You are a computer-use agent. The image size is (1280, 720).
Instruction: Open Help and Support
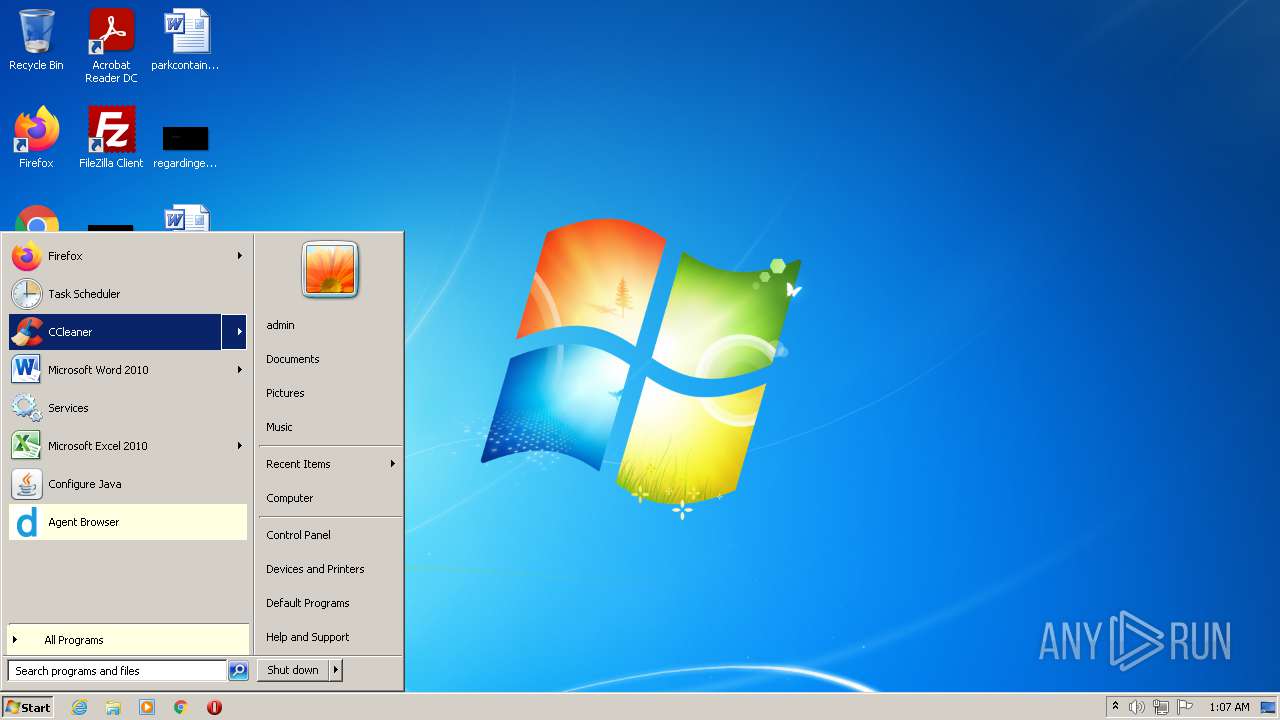point(308,637)
